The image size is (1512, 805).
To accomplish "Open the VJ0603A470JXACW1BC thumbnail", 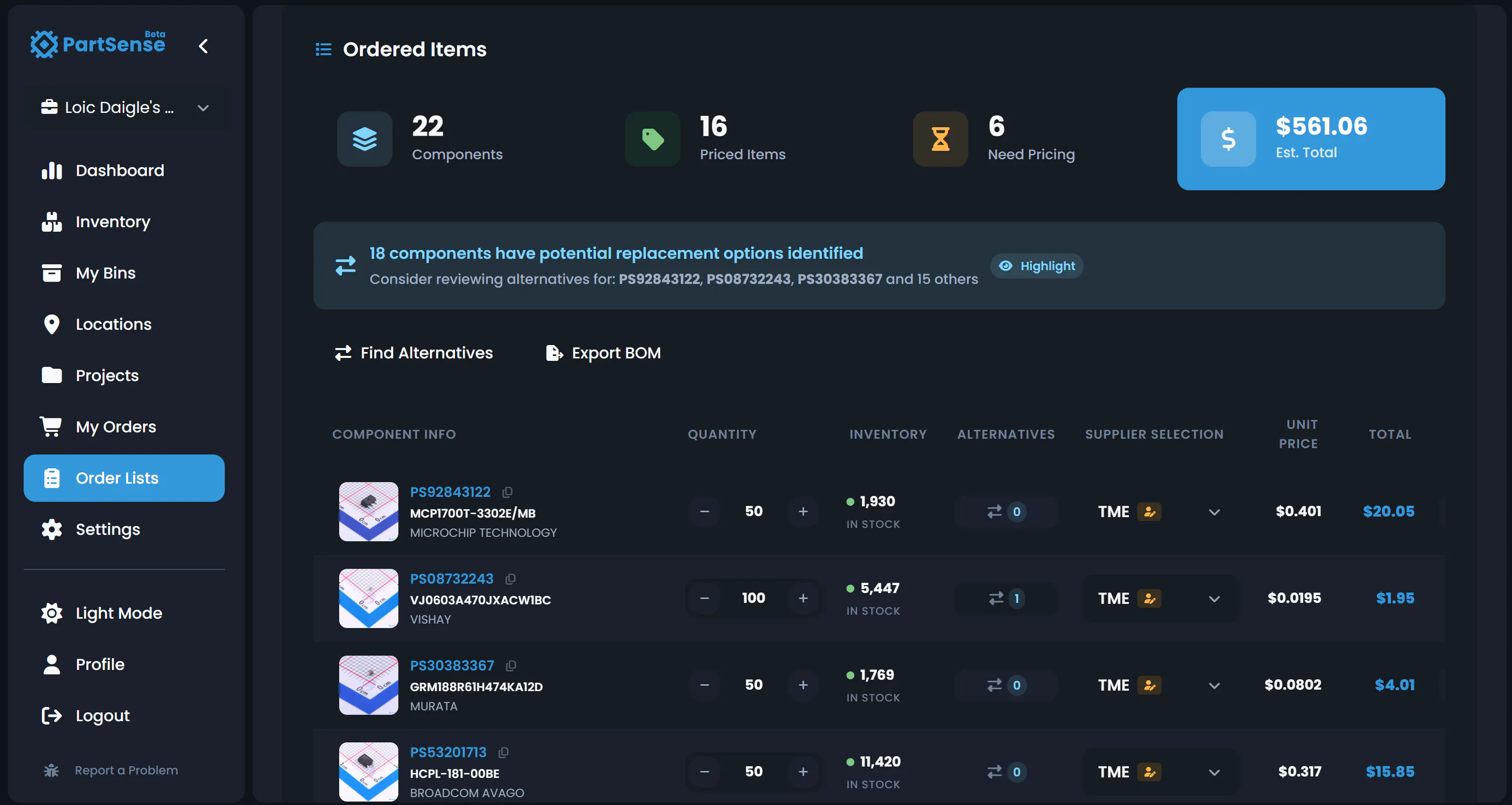I will (x=369, y=598).
